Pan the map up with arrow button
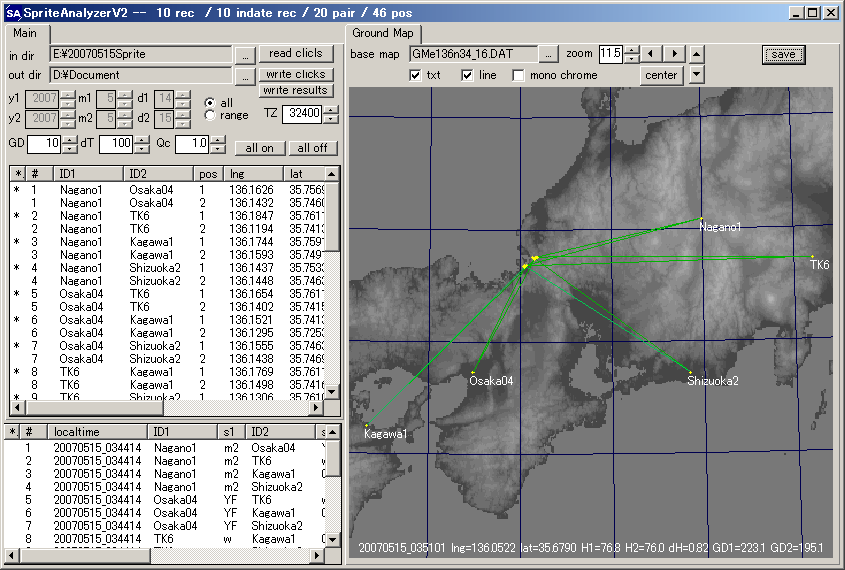The image size is (845, 570). point(697,53)
